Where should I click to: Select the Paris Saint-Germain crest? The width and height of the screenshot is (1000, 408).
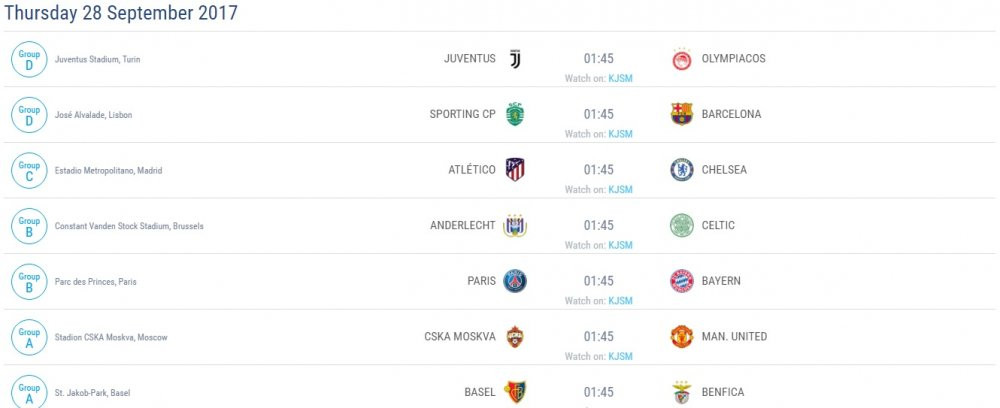point(515,281)
